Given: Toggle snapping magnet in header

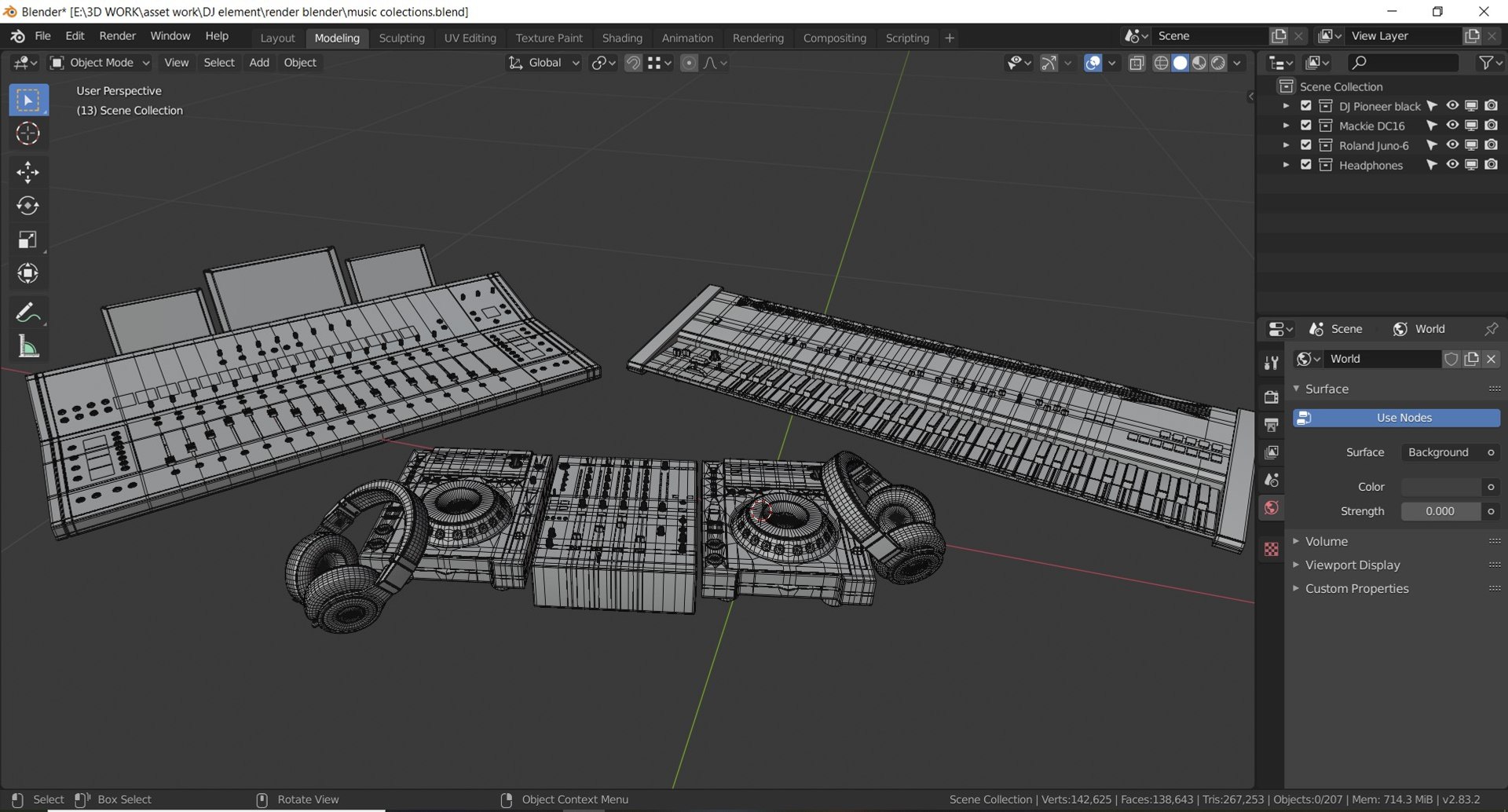Looking at the screenshot, I should tap(633, 63).
